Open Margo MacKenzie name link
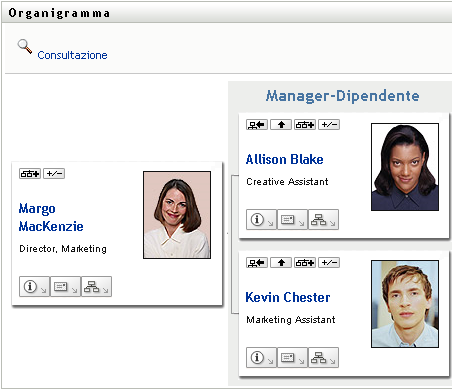Screen dimensions: 452x391 (51, 217)
